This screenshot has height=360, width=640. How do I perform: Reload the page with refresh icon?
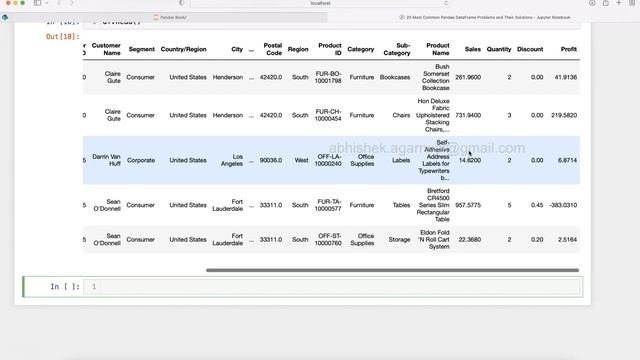coord(446,3)
